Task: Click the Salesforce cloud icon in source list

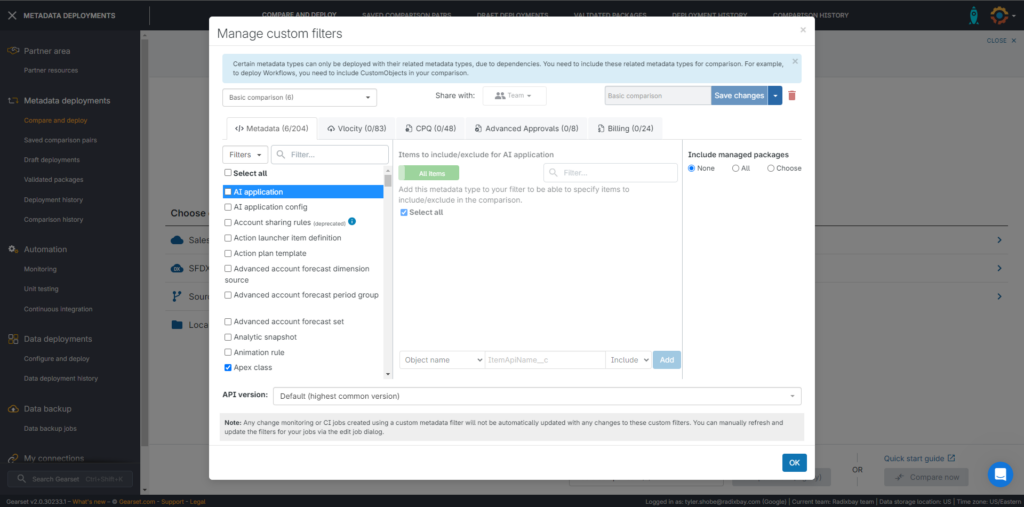Action: tap(176, 240)
